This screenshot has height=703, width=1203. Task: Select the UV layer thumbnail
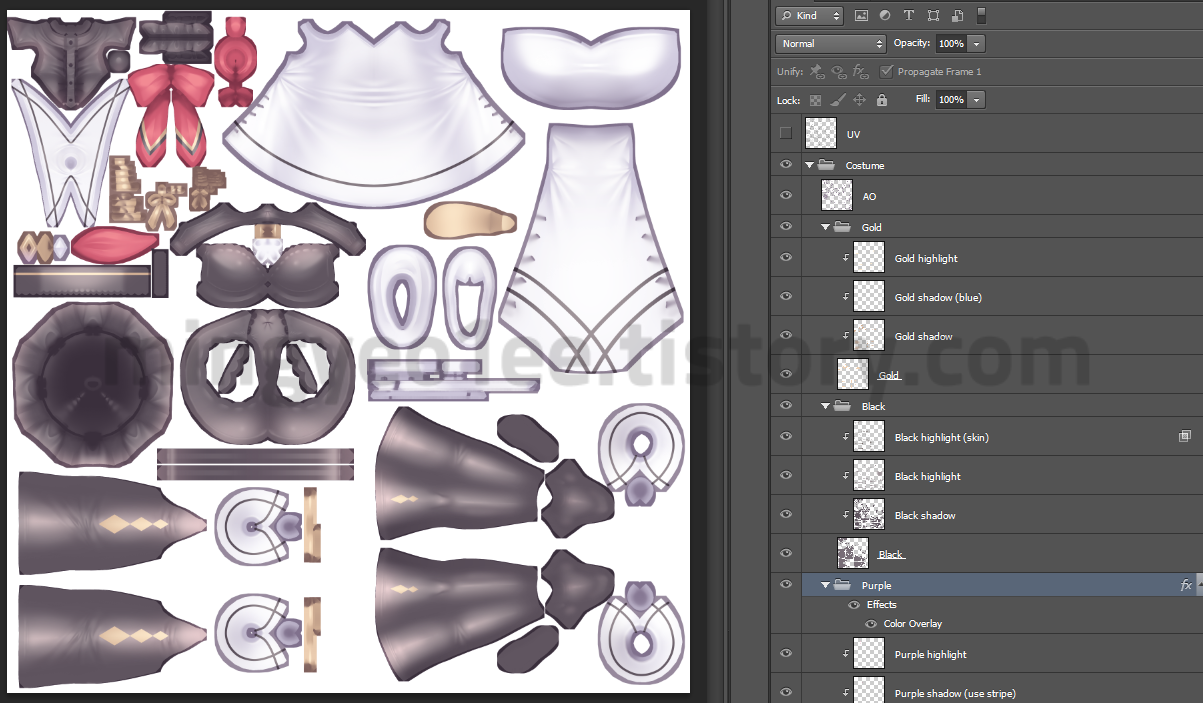click(x=821, y=133)
